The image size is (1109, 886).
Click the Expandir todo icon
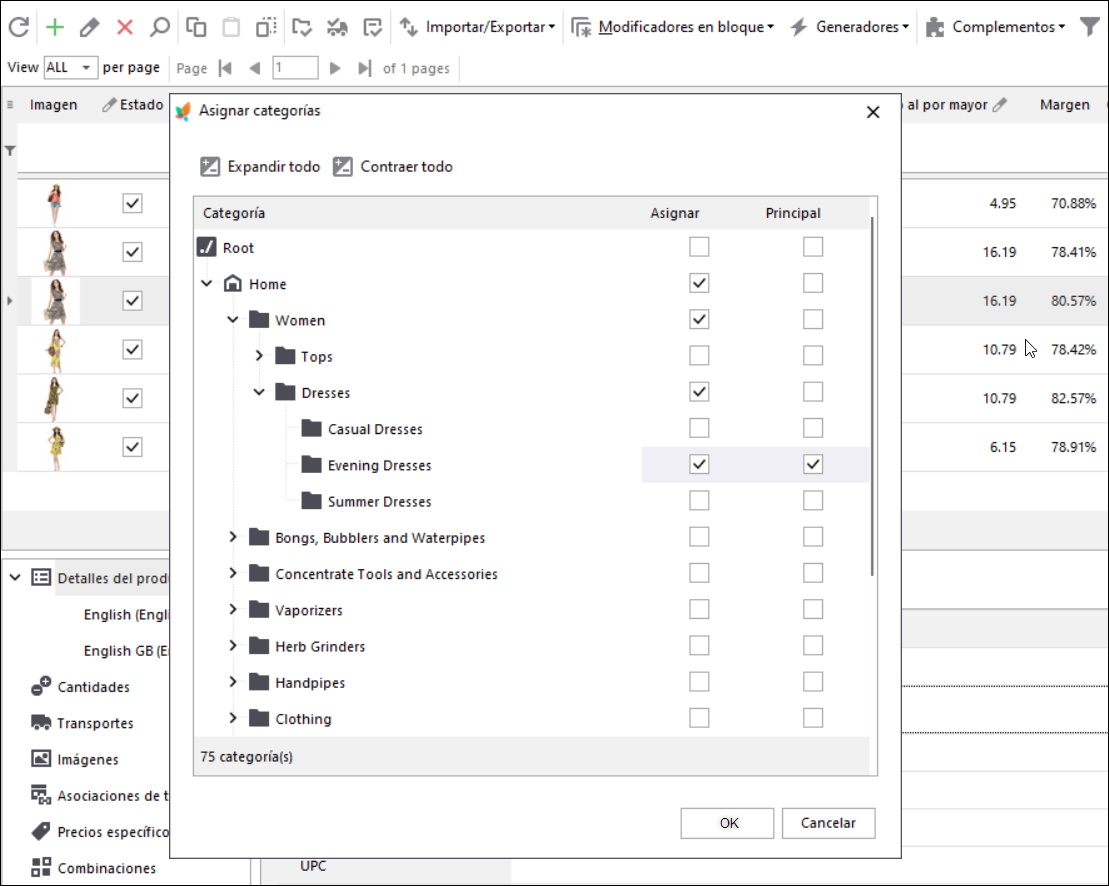[x=210, y=166]
